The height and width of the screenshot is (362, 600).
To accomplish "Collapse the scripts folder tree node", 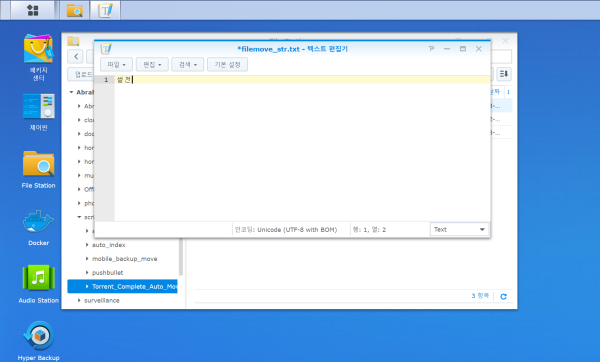I will pos(79,217).
